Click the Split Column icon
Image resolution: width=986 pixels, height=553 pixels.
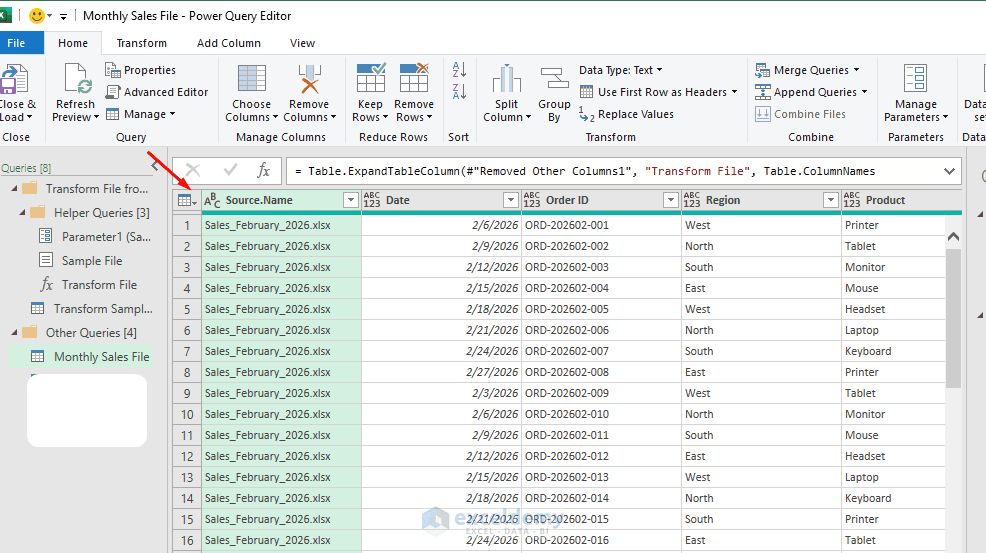click(x=506, y=79)
